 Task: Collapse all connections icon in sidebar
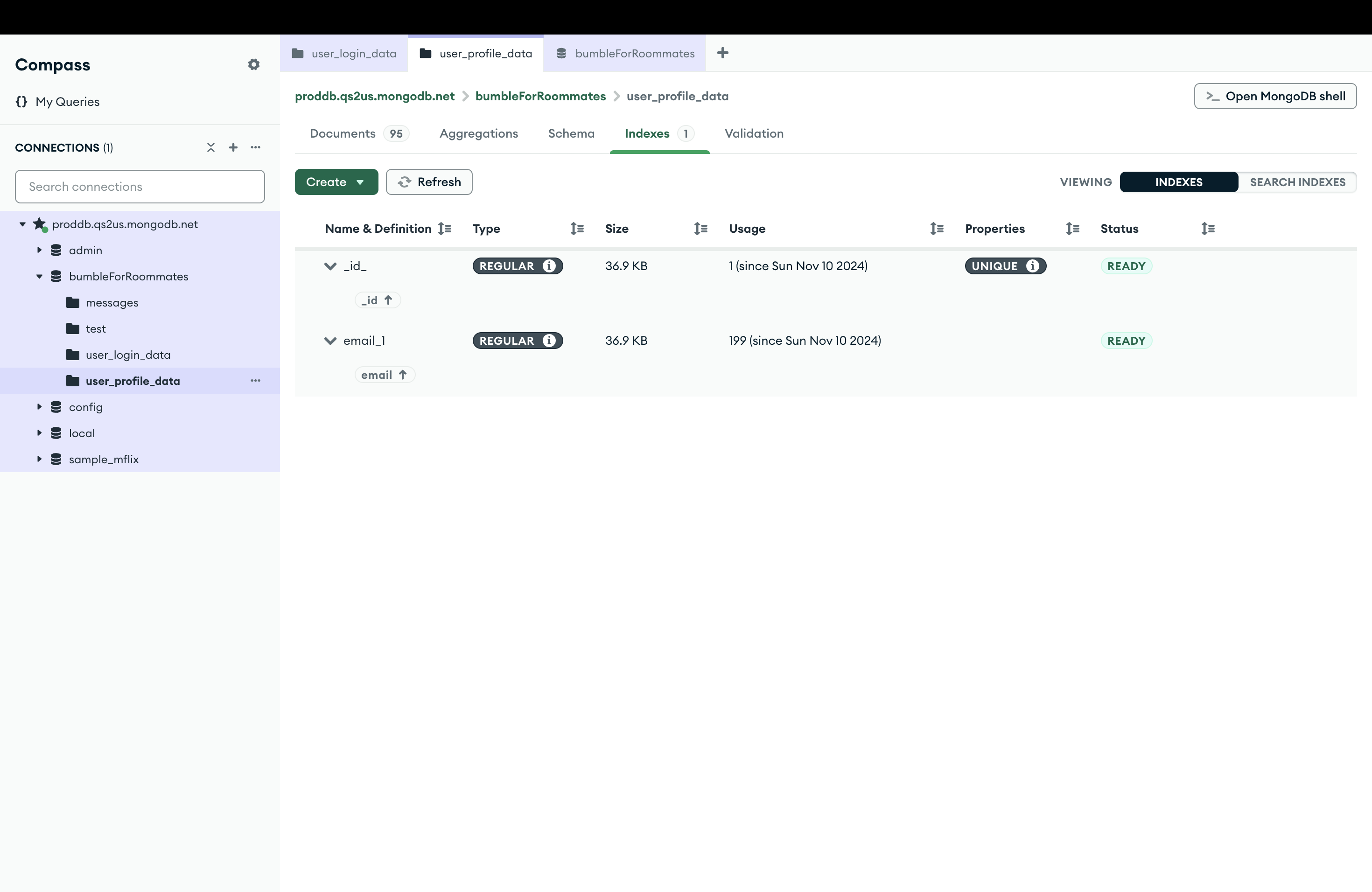(x=211, y=147)
